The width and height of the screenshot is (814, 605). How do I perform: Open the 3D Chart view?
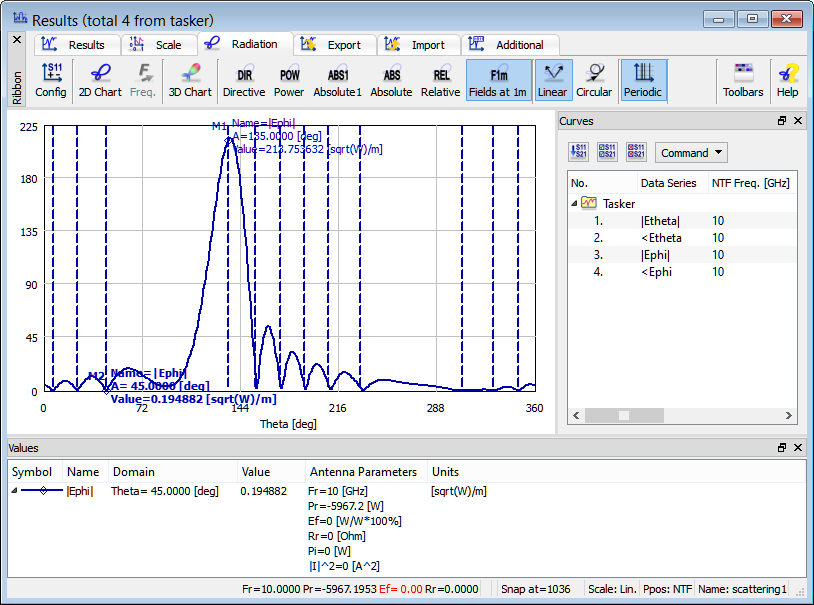click(189, 80)
